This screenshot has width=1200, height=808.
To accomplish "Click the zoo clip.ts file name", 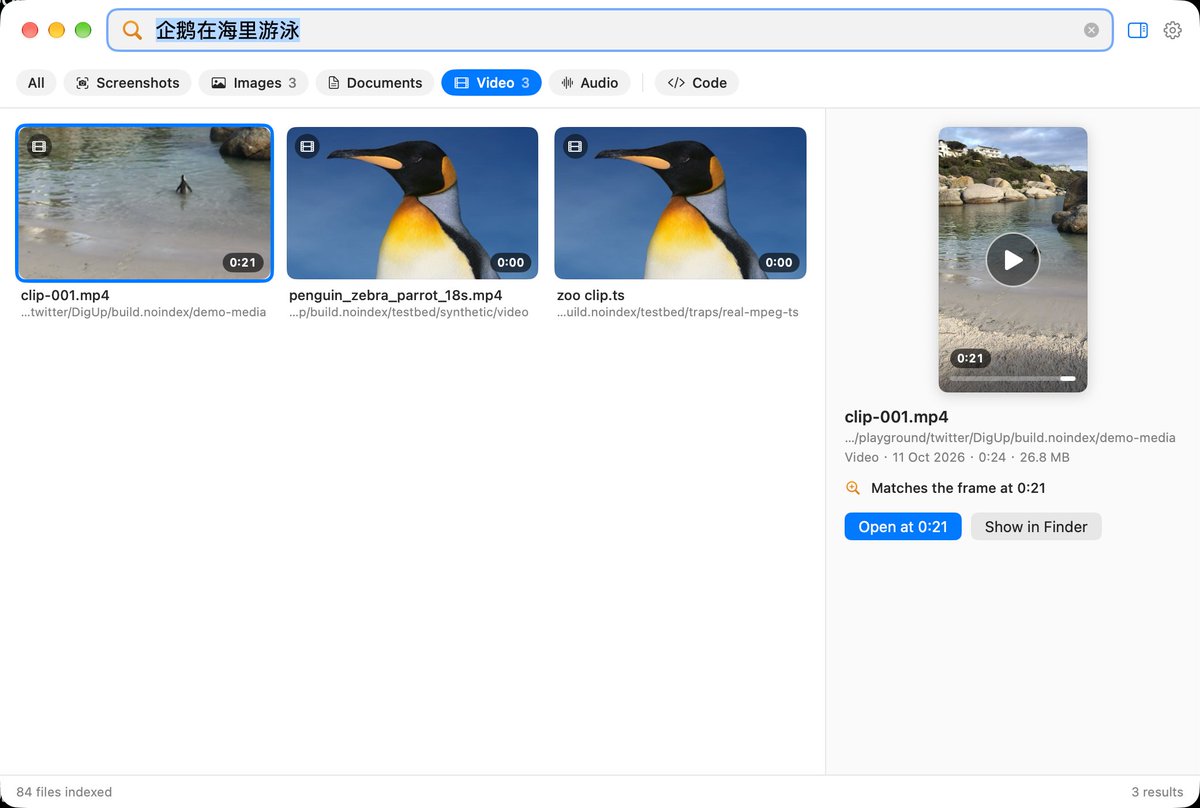I will [591, 295].
